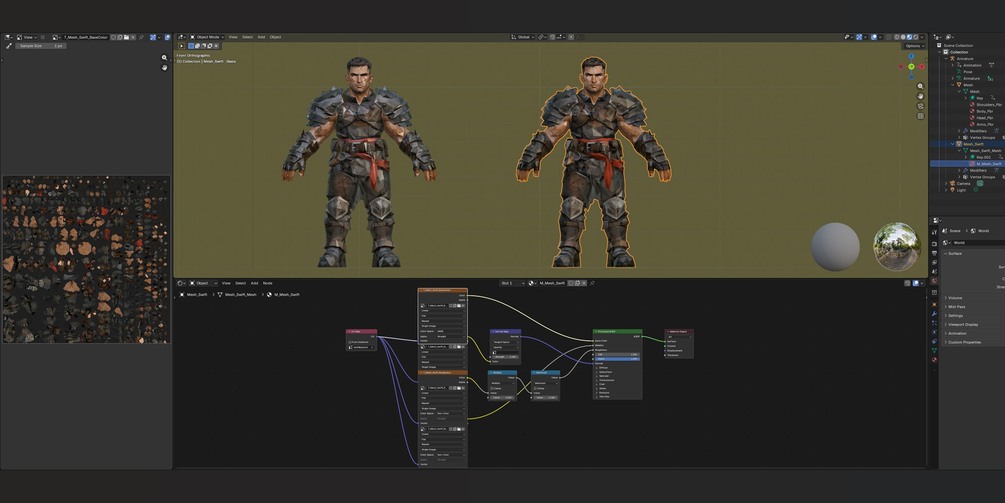Image resolution: width=1005 pixels, height=503 pixels.
Task: Switch to wireframe viewport shading
Action: point(897,37)
